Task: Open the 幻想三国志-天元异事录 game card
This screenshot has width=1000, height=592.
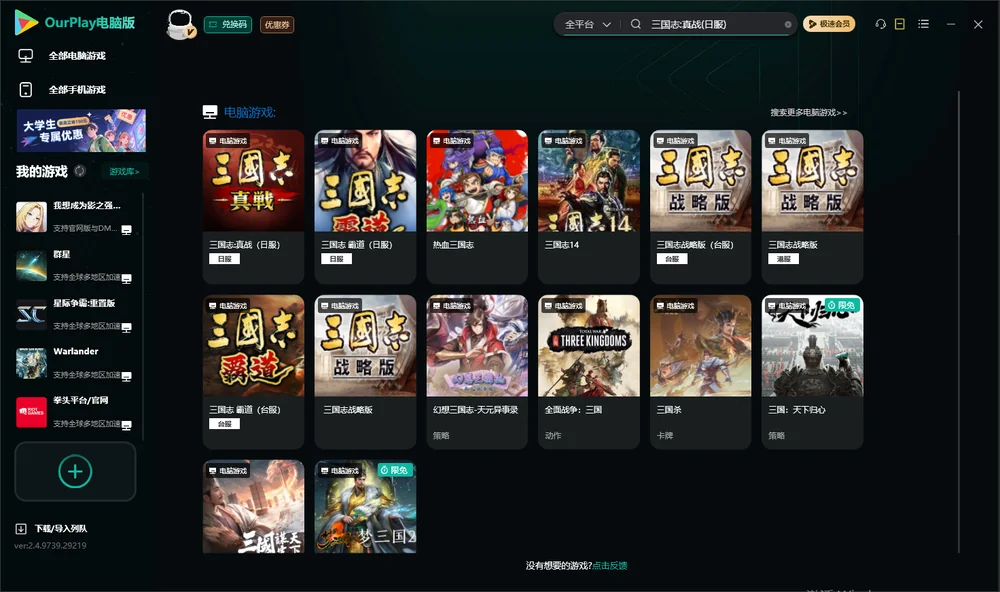Action: 477,372
